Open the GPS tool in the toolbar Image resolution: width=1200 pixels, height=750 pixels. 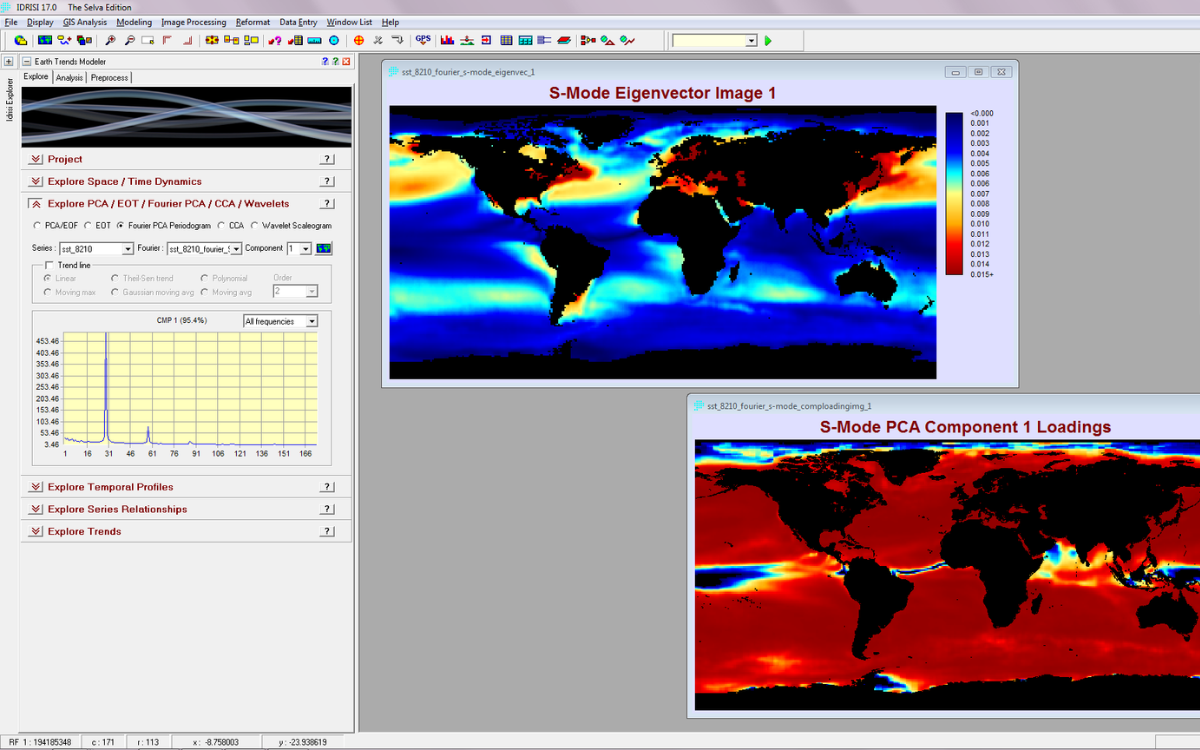[423, 40]
